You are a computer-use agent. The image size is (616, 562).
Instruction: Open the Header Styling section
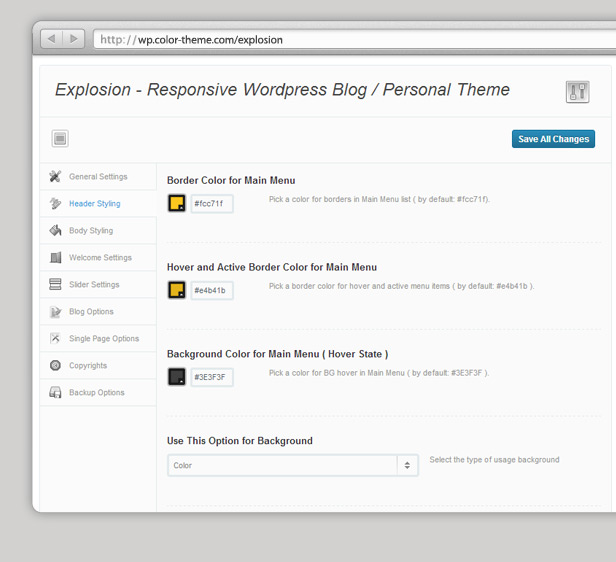coord(98,203)
